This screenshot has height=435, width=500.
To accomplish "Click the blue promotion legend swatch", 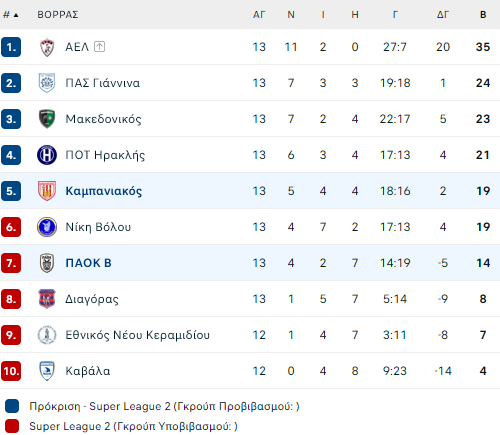I will [12, 406].
